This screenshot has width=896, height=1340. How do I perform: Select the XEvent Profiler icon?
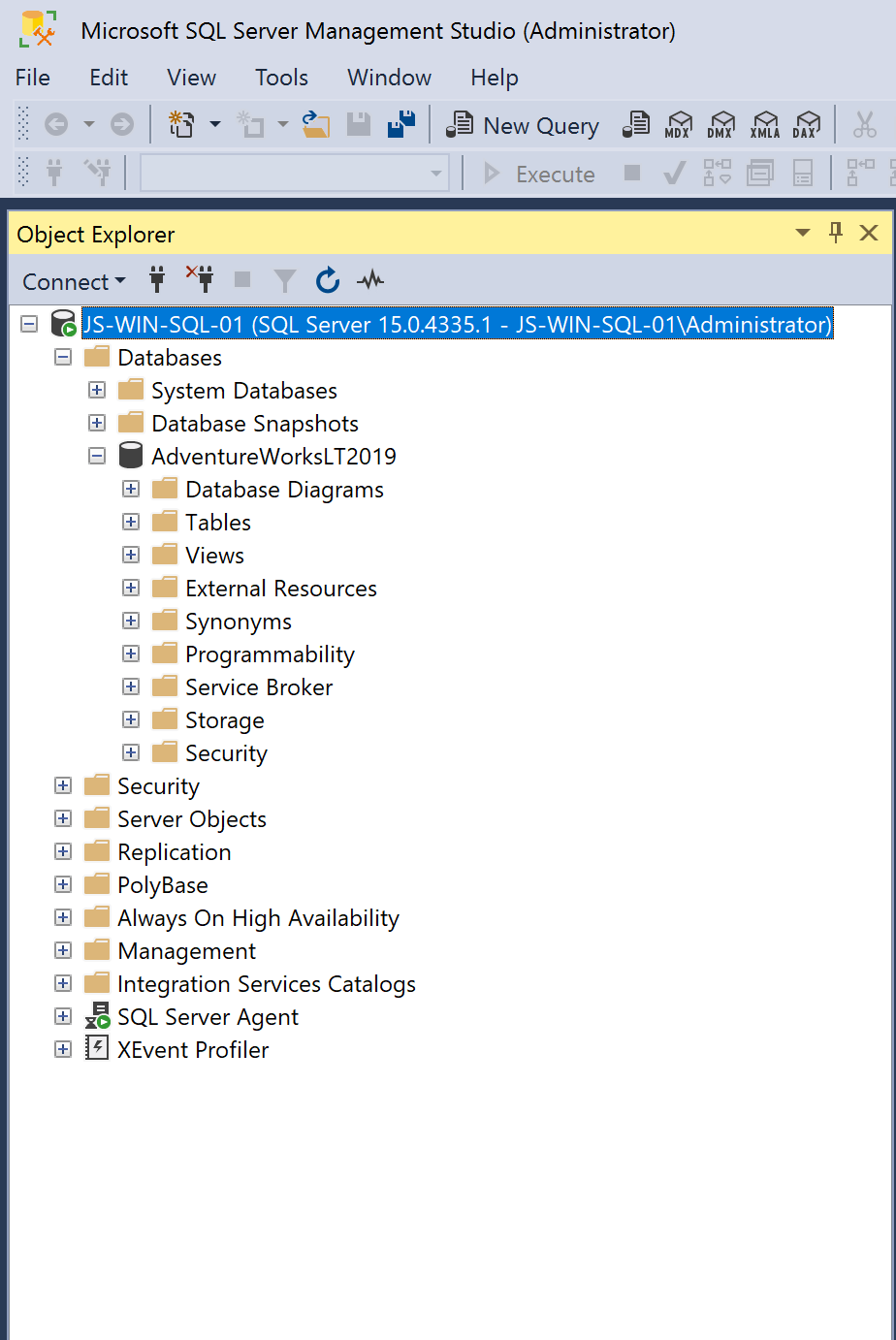[x=97, y=1048]
